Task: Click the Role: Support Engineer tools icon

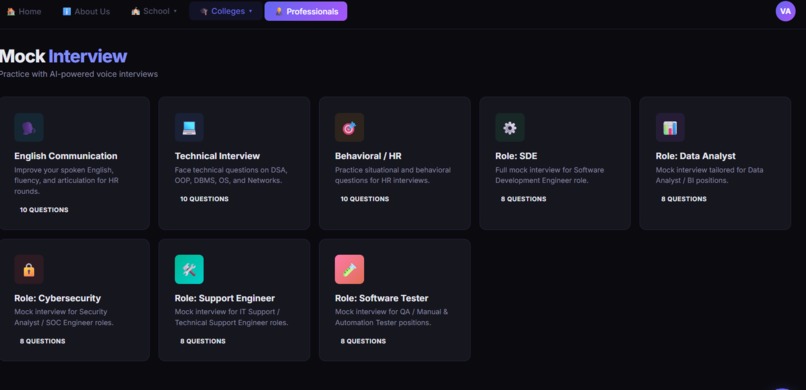Action: pos(189,269)
